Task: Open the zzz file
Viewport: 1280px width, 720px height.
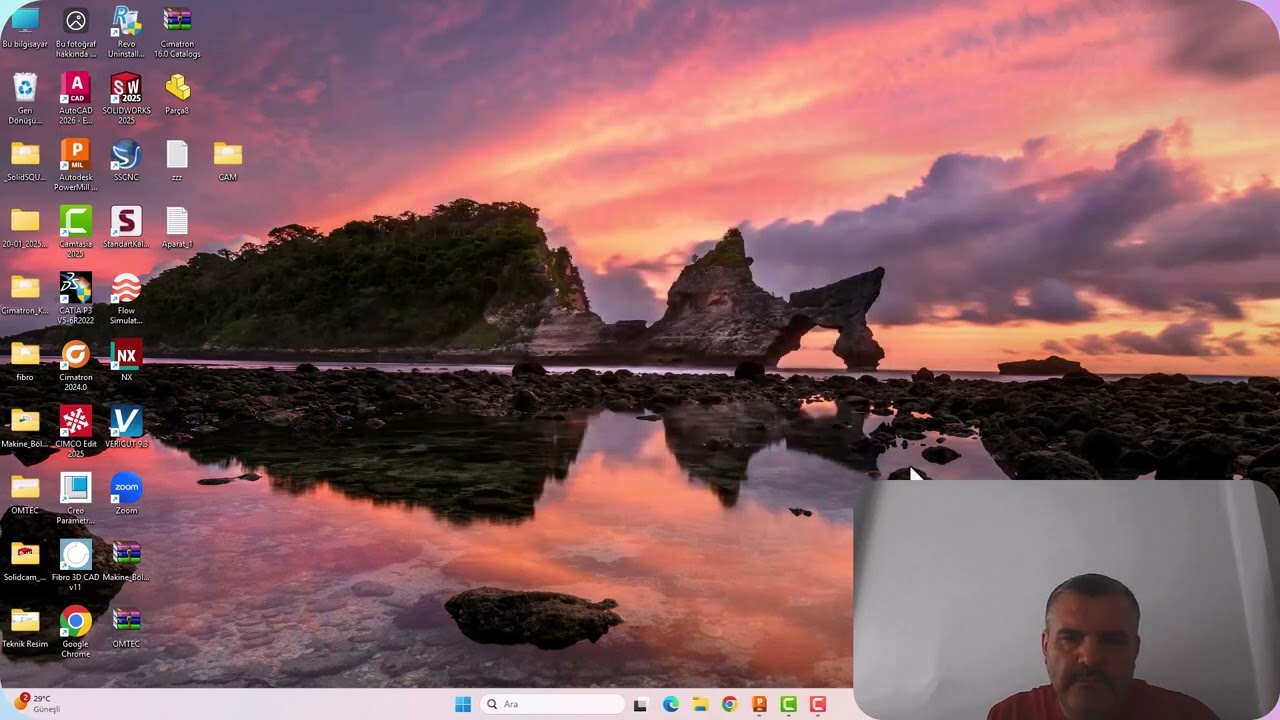Action: (x=177, y=160)
